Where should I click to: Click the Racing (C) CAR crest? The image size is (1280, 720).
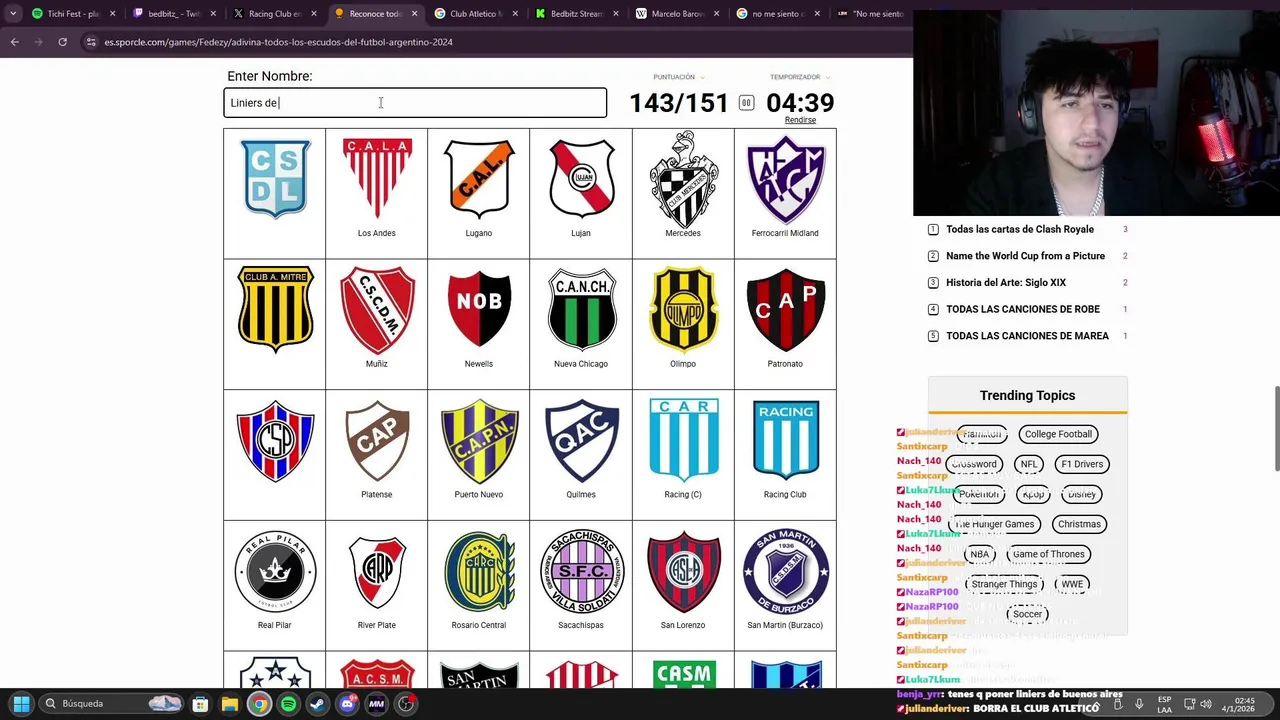tap(683, 440)
